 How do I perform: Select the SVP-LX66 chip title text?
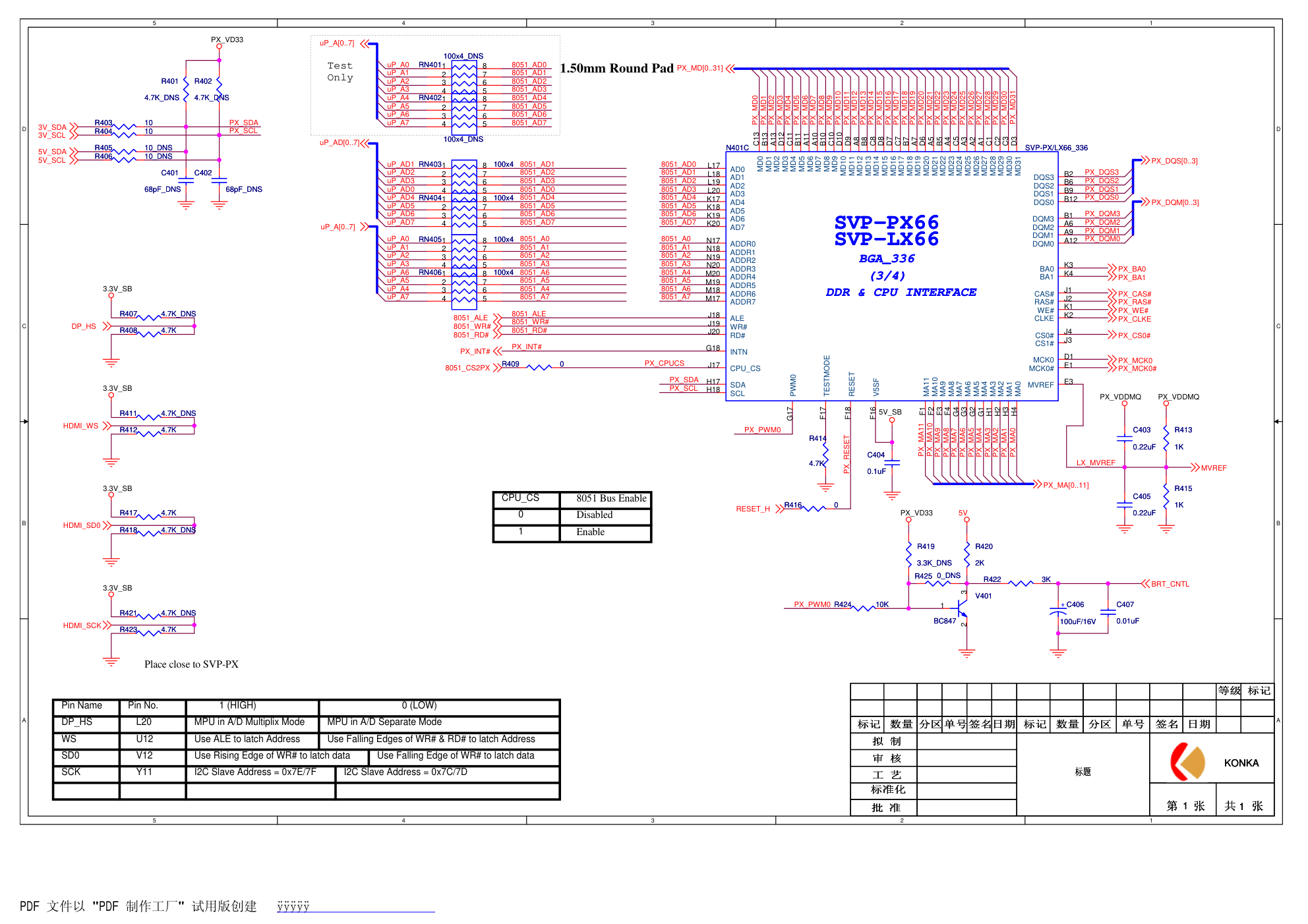887,239
